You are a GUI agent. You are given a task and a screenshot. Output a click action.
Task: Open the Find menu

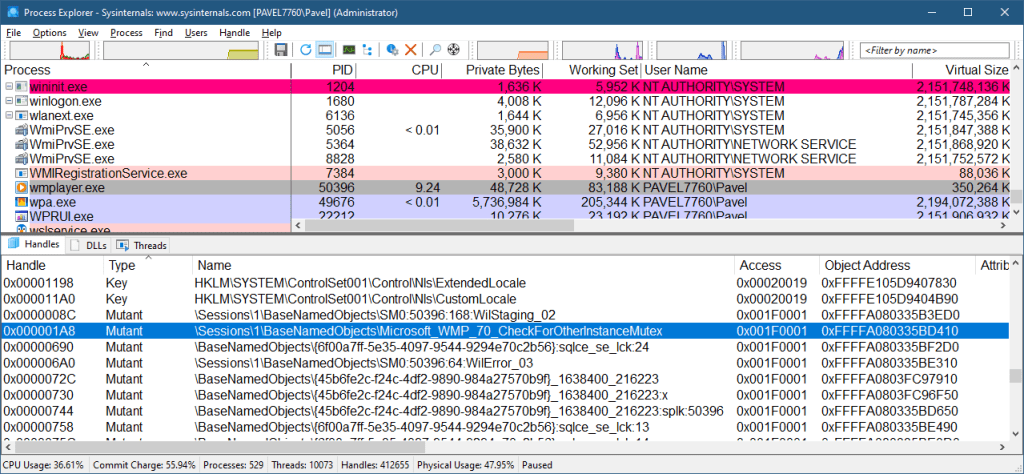coord(164,33)
